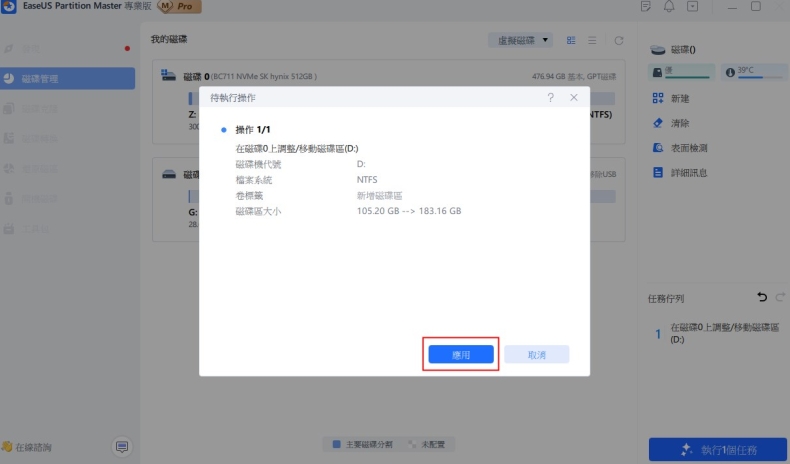Click the 105.20 GB --> 183.16 GB value
790x464 pixels.
pyautogui.click(x=409, y=211)
